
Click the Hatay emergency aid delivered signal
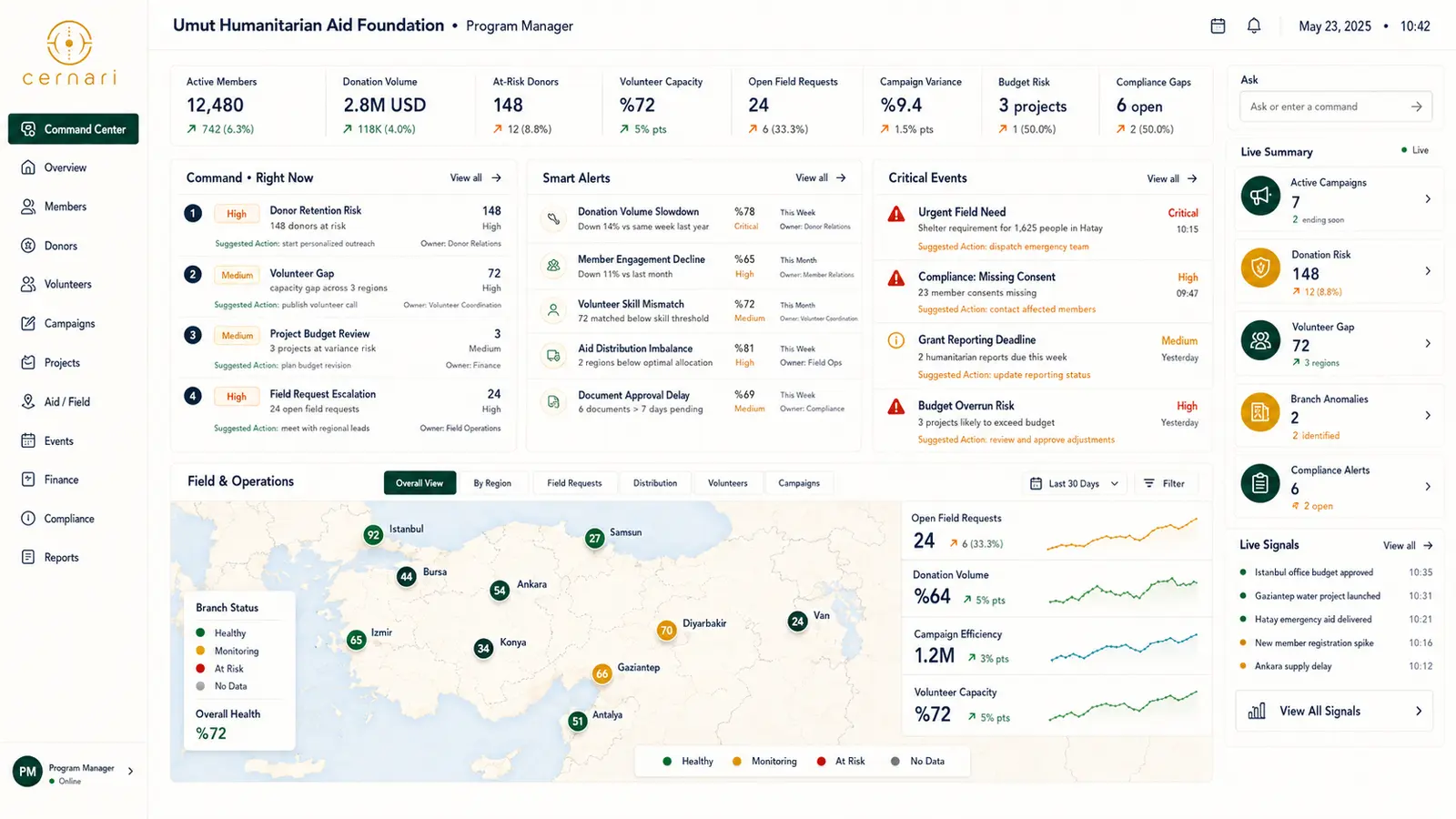[1313, 620]
